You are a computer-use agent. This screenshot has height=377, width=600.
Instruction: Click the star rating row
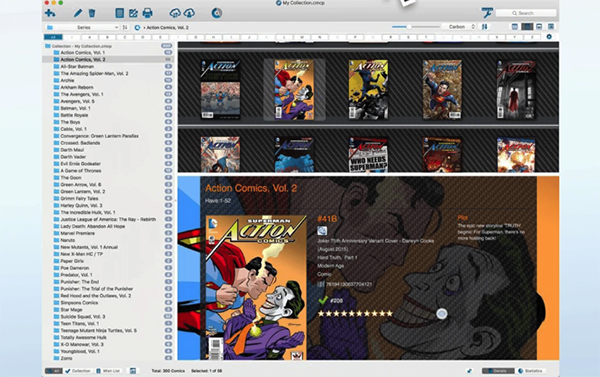[355, 313]
